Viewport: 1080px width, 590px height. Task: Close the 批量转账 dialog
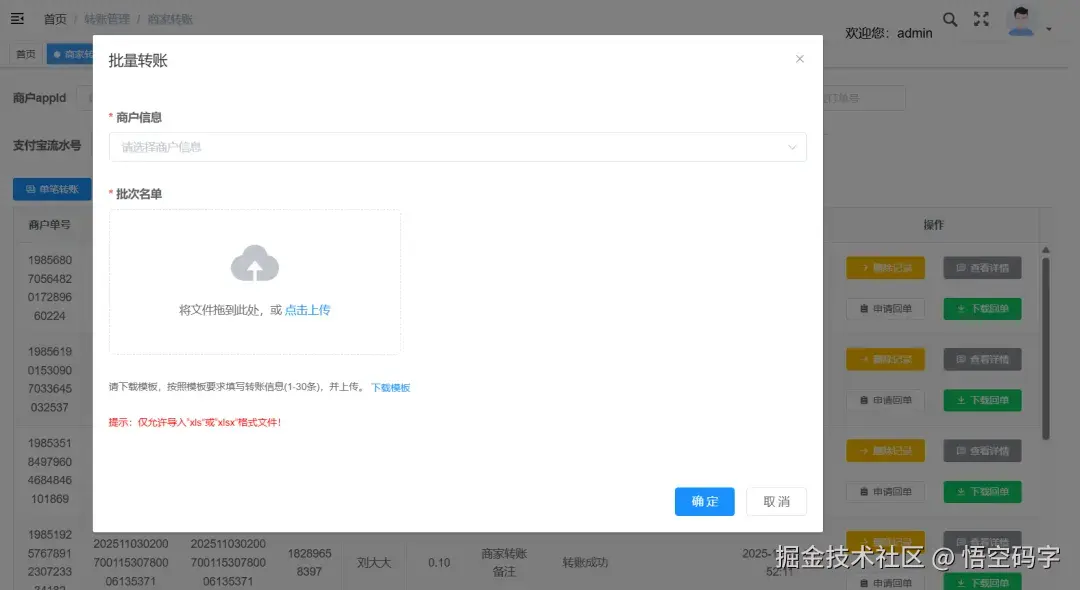pyautogui.click(x=799, y=59)
